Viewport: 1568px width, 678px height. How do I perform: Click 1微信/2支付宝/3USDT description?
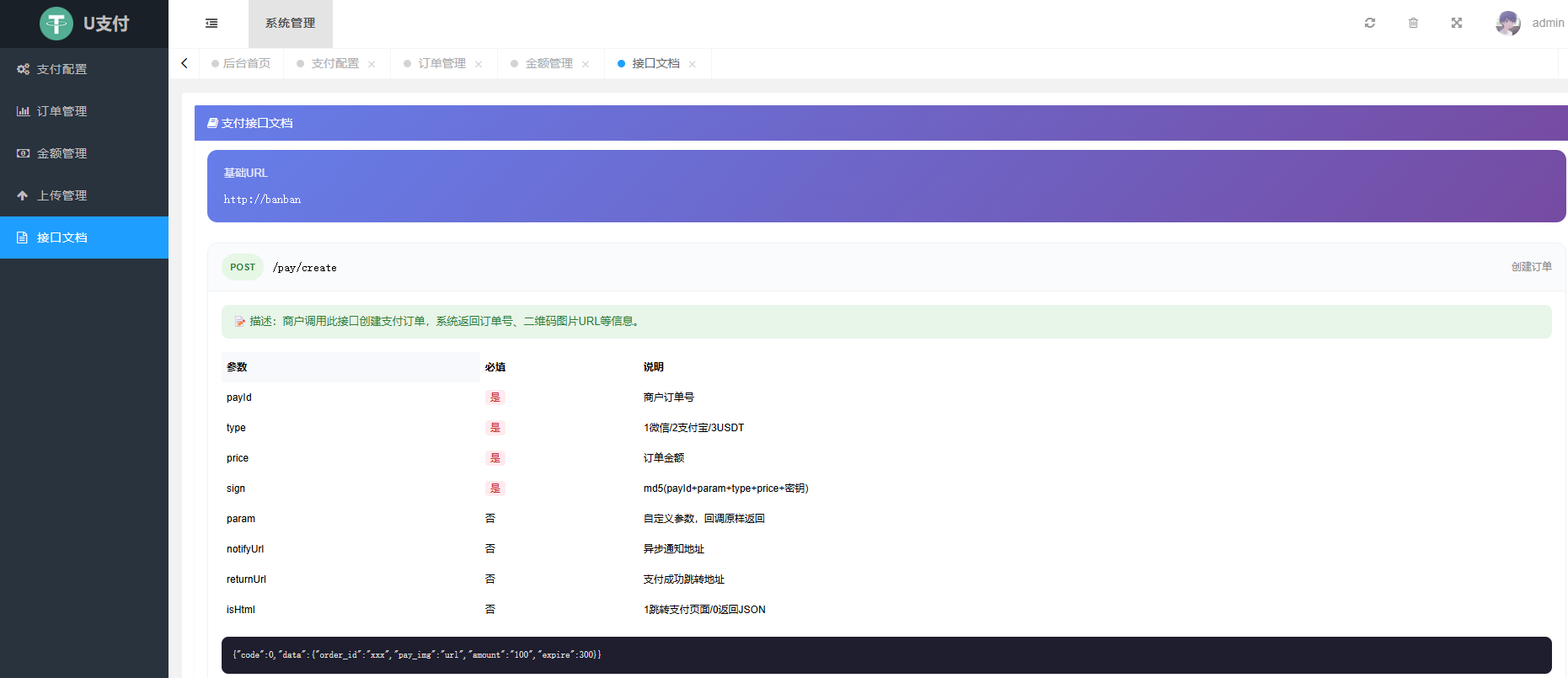pos(693,428)
